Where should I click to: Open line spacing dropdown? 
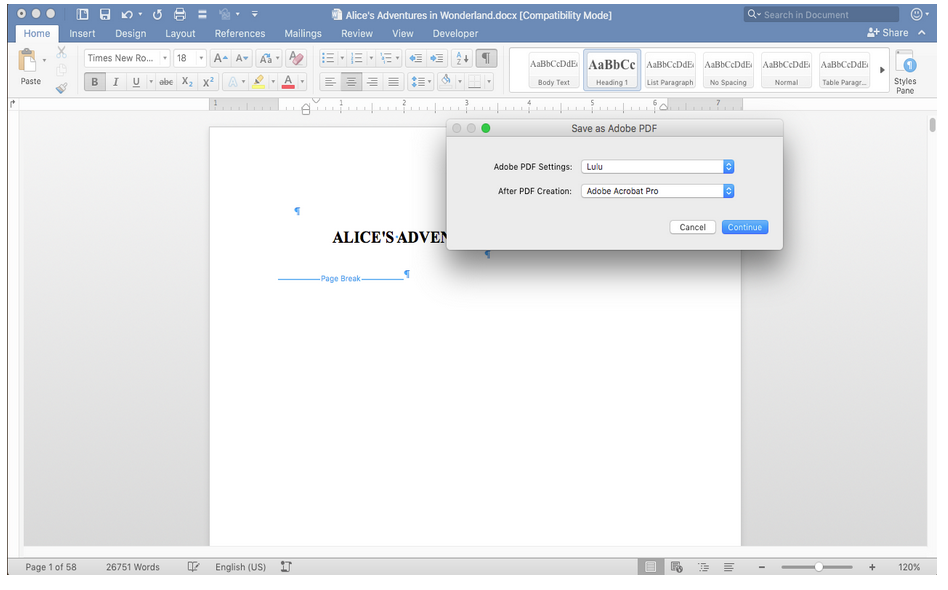coord(420,82)
